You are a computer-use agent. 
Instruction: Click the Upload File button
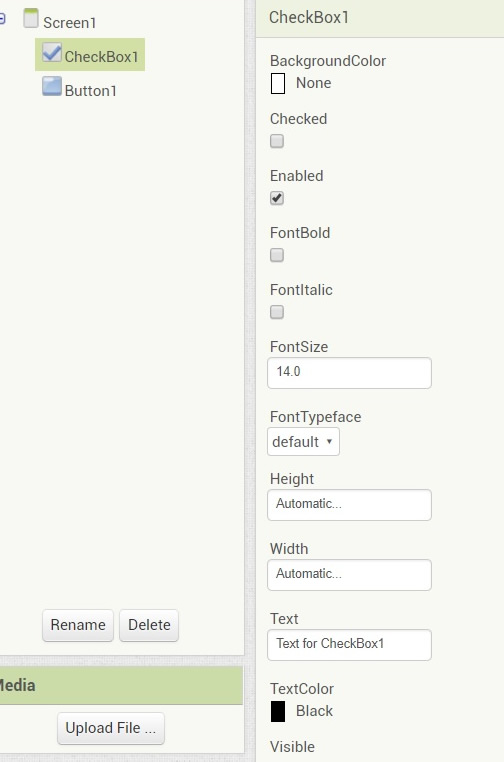111,728
